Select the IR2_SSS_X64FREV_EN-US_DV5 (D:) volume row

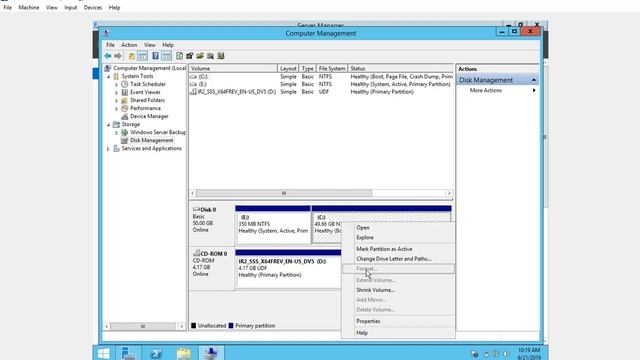pos(321,92)
